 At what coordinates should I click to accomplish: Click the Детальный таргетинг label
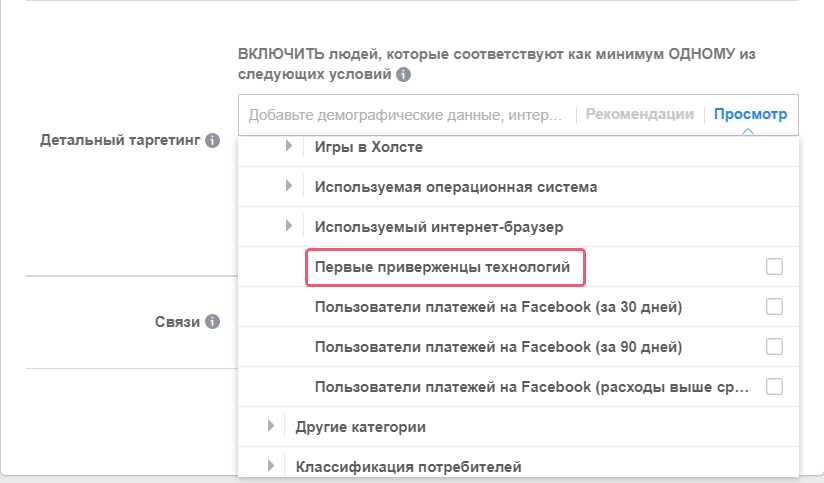(120, 140)
